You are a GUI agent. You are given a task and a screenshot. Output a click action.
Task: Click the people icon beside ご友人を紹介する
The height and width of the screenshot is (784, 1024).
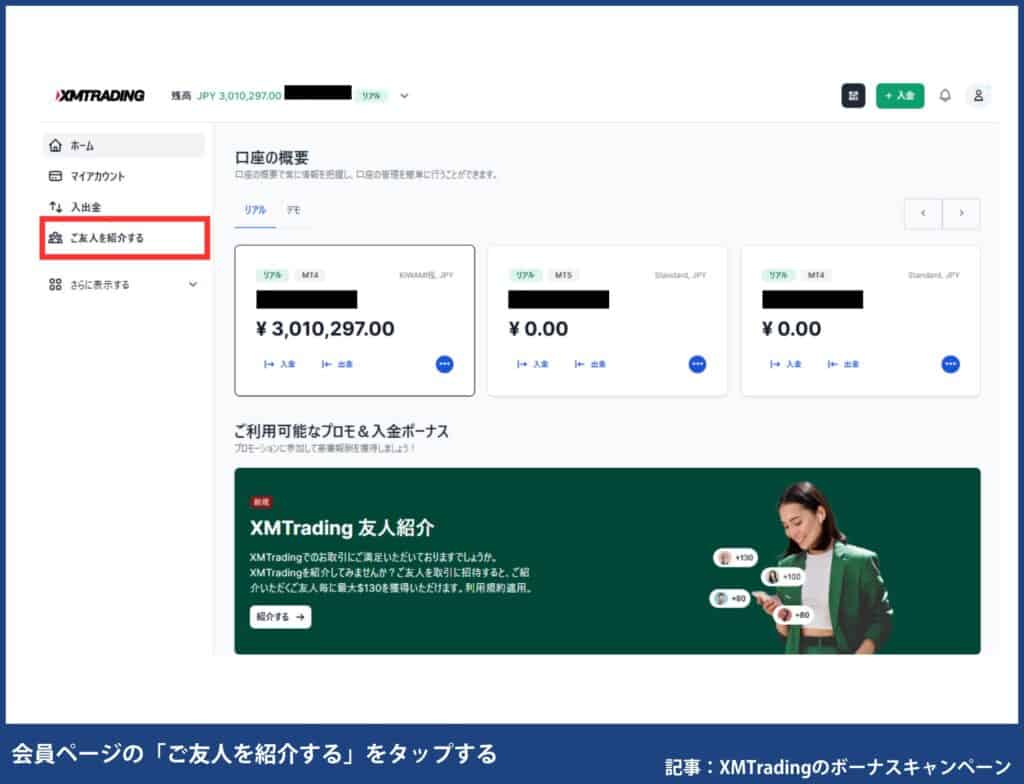tap(56, 237)
